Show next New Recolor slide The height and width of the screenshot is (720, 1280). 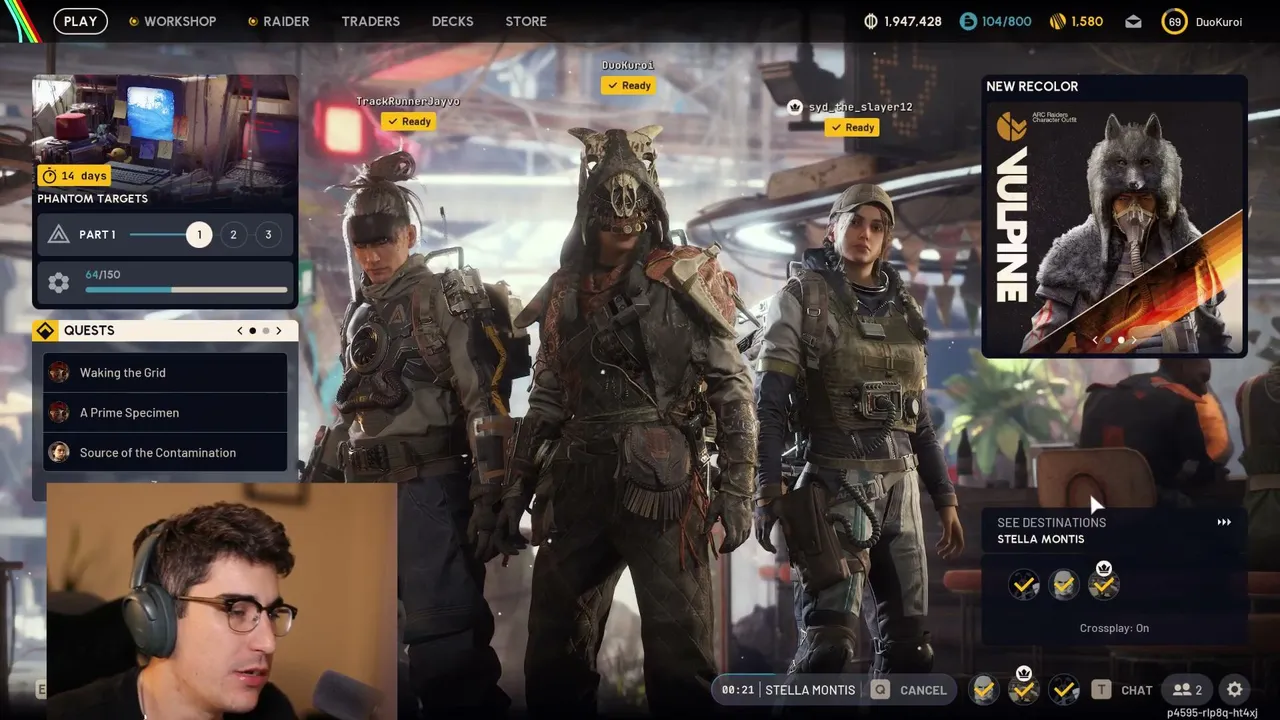point(1134,340)
